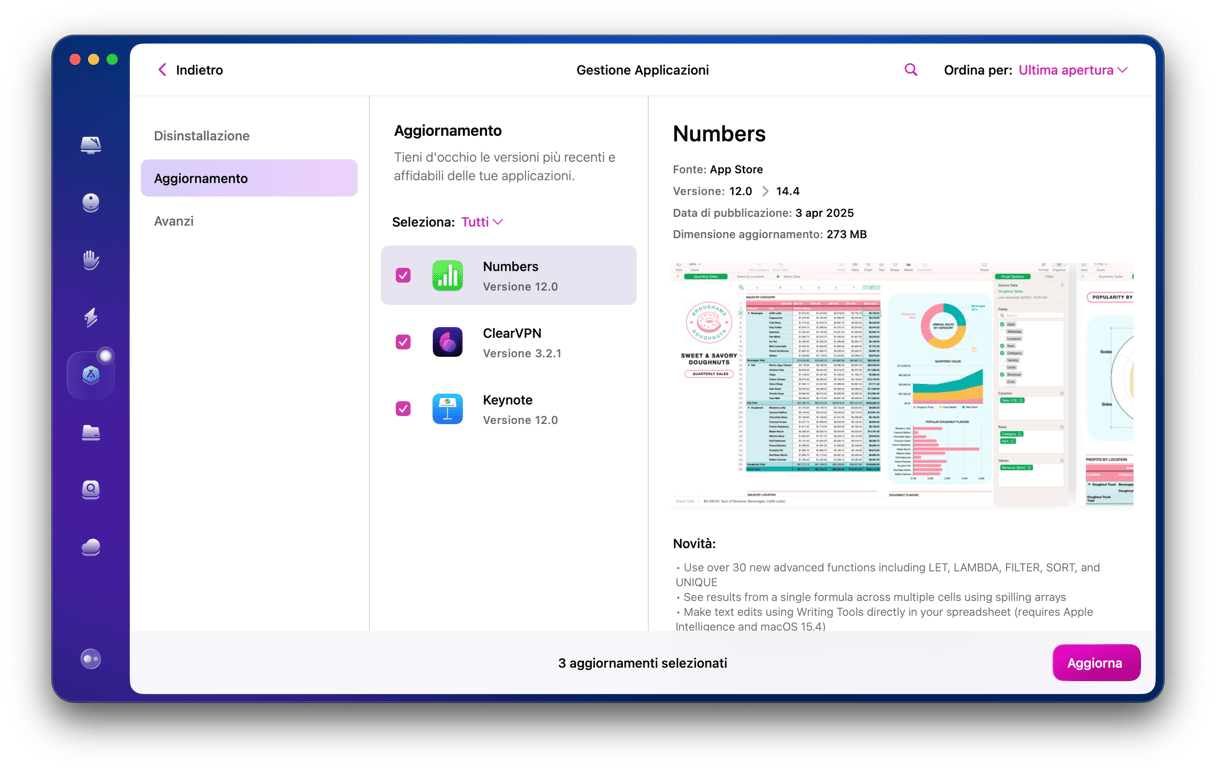1216x771 pixels.
Task: Expand the 'Tutti' selection dropdown
Action: (482, 222)
